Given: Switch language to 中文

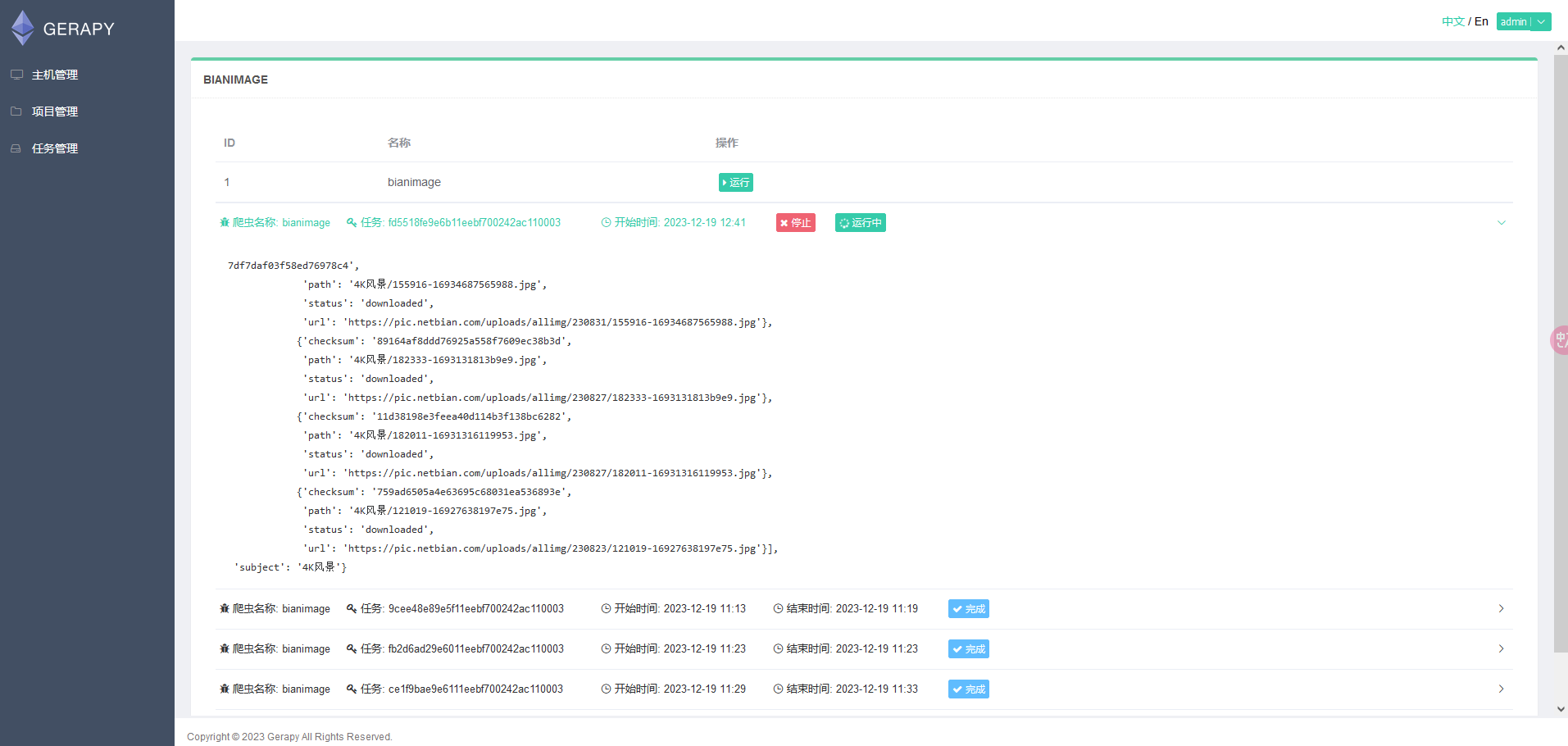Looking at the screenshot, I should (1452, 22).
